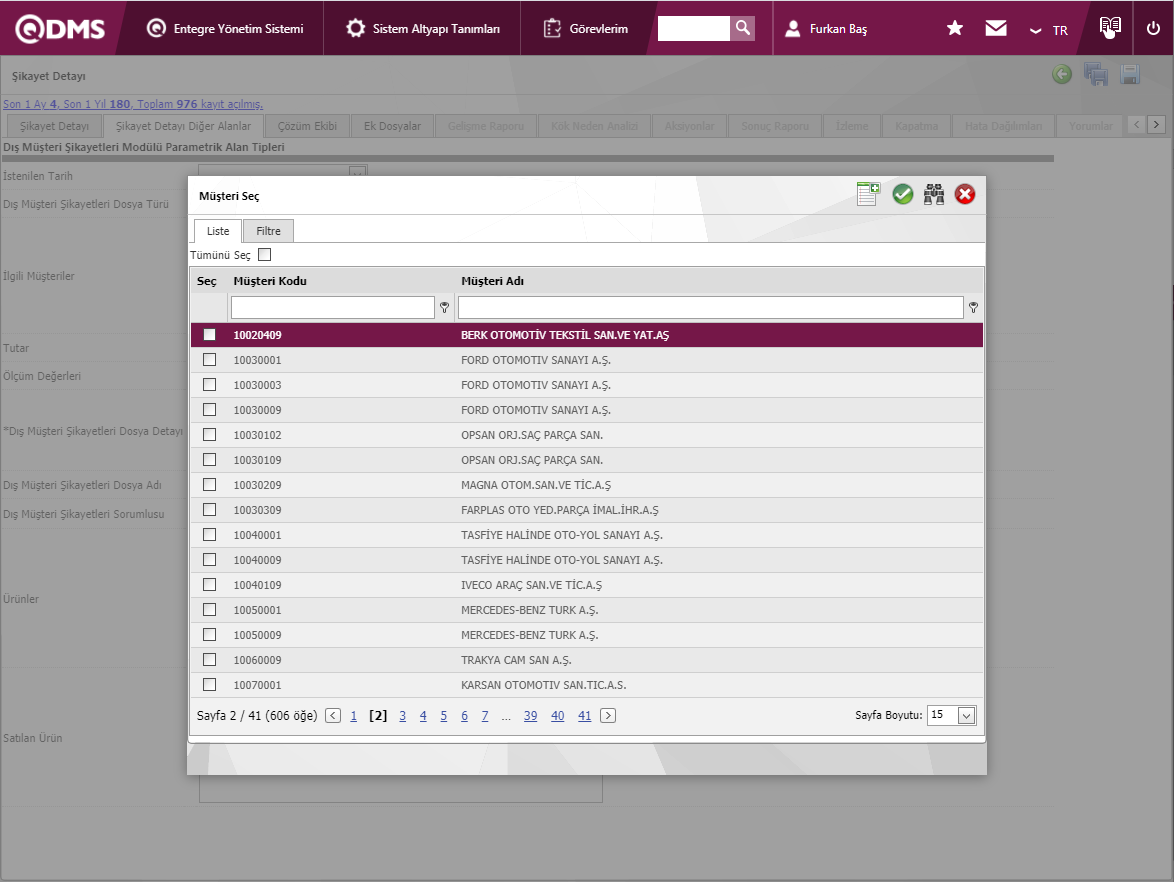Switch to the Filtre tab
1174x882 pixels.
click(268, 231)
